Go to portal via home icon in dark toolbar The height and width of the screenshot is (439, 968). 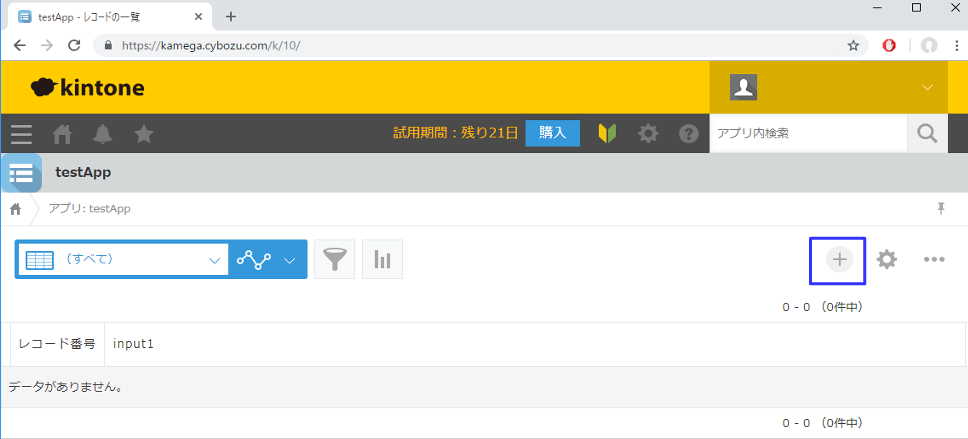tap(62, 133)
